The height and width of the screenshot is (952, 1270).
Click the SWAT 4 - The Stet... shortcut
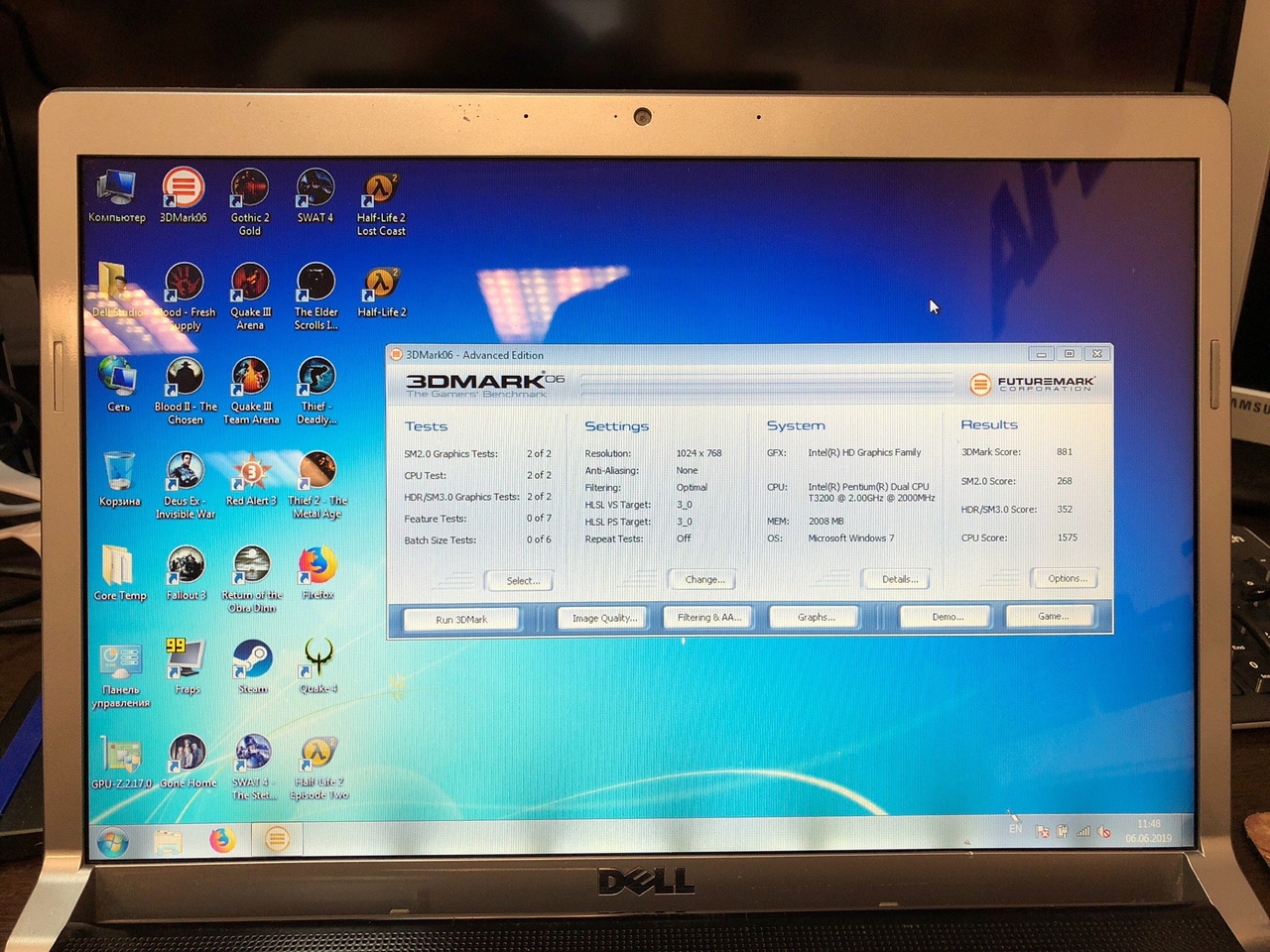(252, 768)
